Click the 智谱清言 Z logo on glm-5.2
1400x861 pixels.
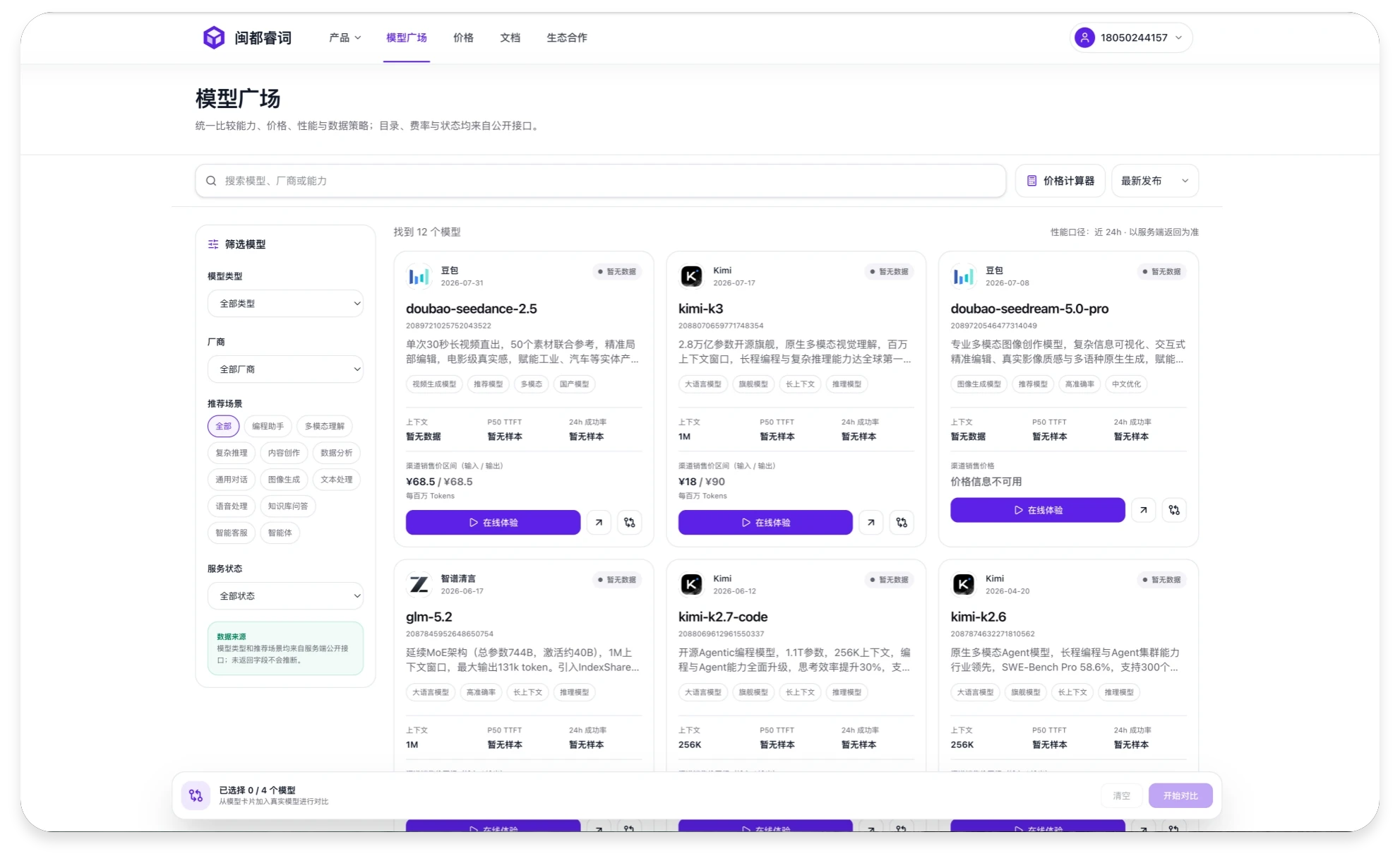419,584
